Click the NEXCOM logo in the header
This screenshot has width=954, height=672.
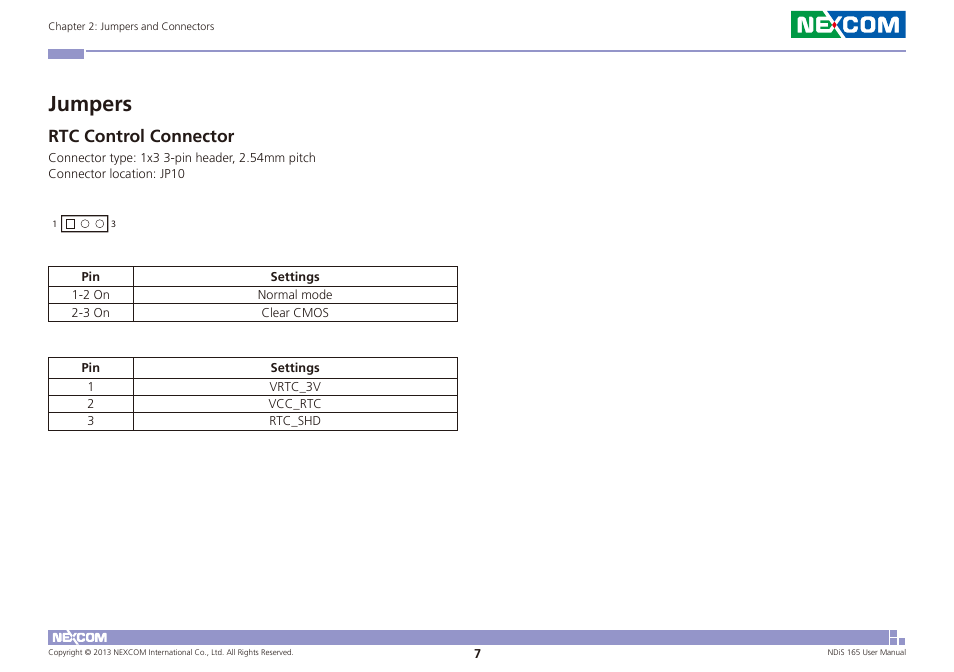pyautogui.click(x=848, y=24)
